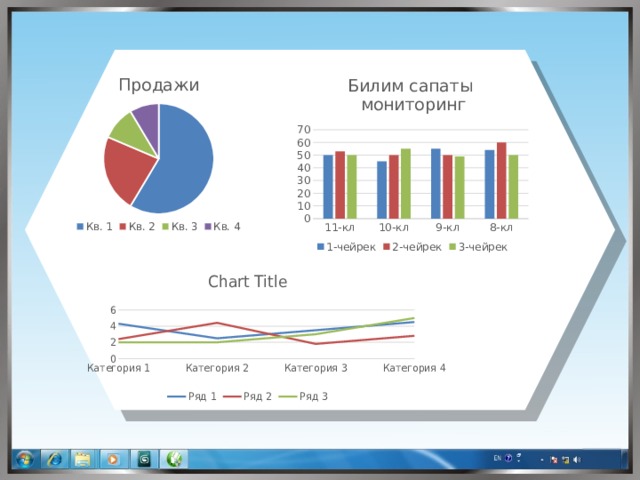Click the 'Категория 3' axis label
The width and height of the screenshot is (640, 480).
pyautogui.click(x=316, y=368)
